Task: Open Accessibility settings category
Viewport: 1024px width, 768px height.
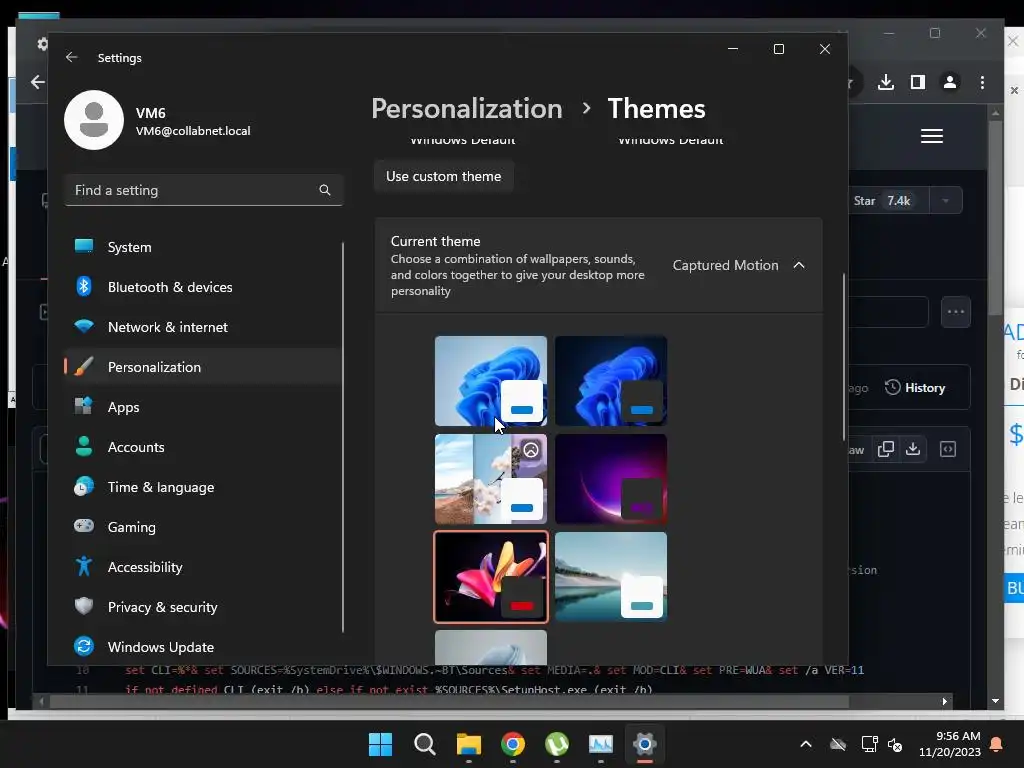Action: click(x=204, y=567)
